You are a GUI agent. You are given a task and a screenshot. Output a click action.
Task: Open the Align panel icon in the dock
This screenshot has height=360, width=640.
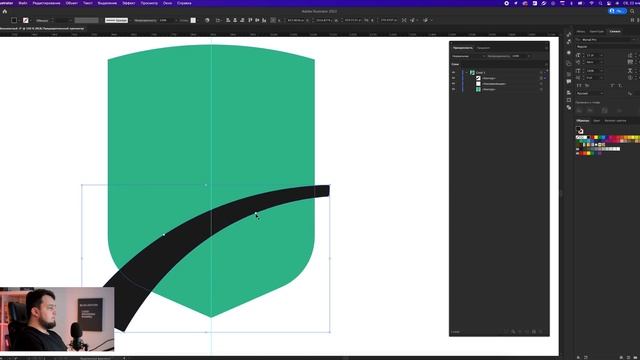[569, 93]
